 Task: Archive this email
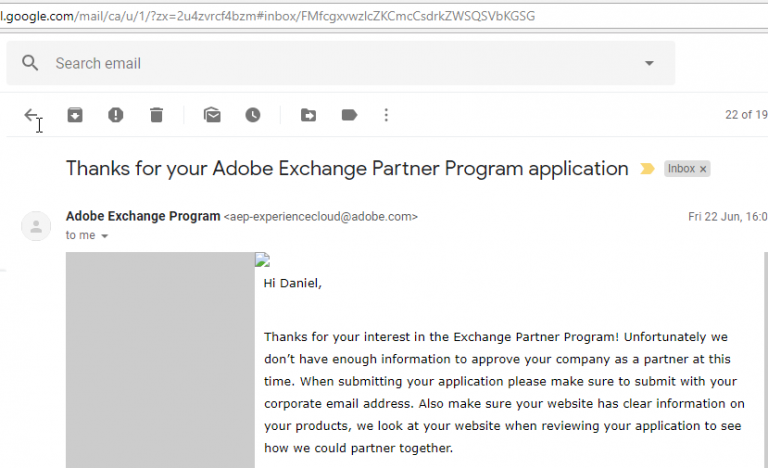coord(75,115)
